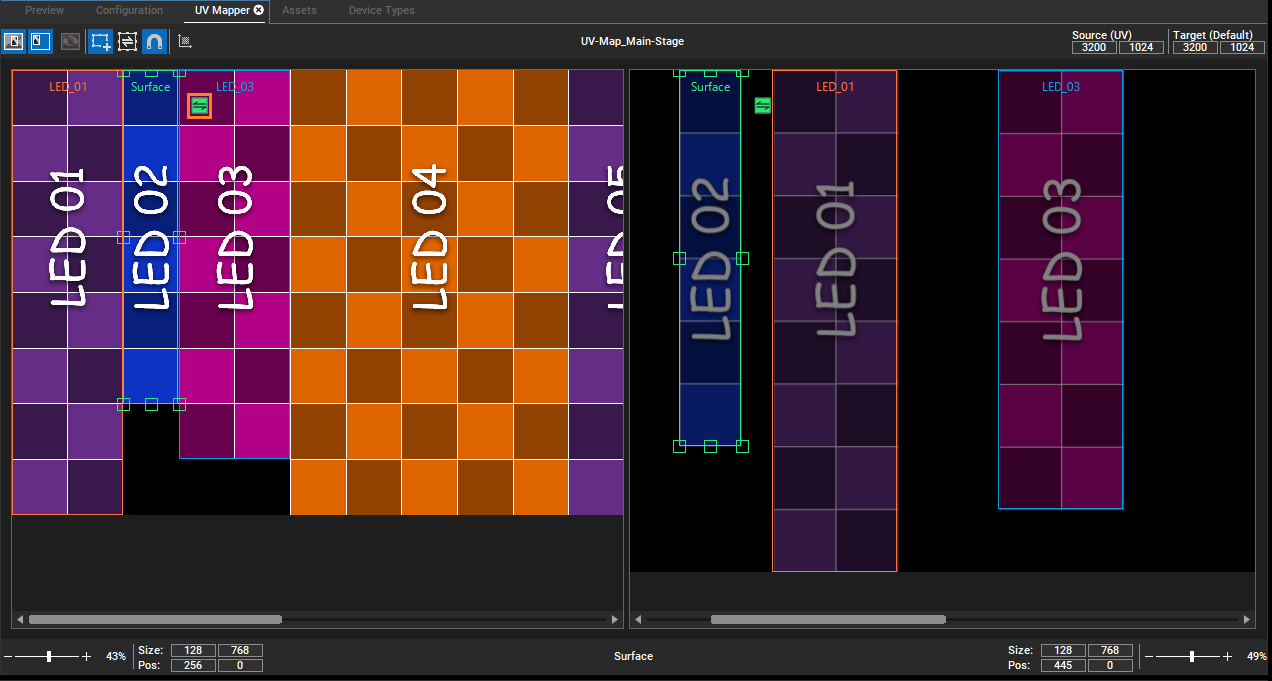Click left scroll arrow of target view
The image size is (1272, 681).
click(638, 620)
